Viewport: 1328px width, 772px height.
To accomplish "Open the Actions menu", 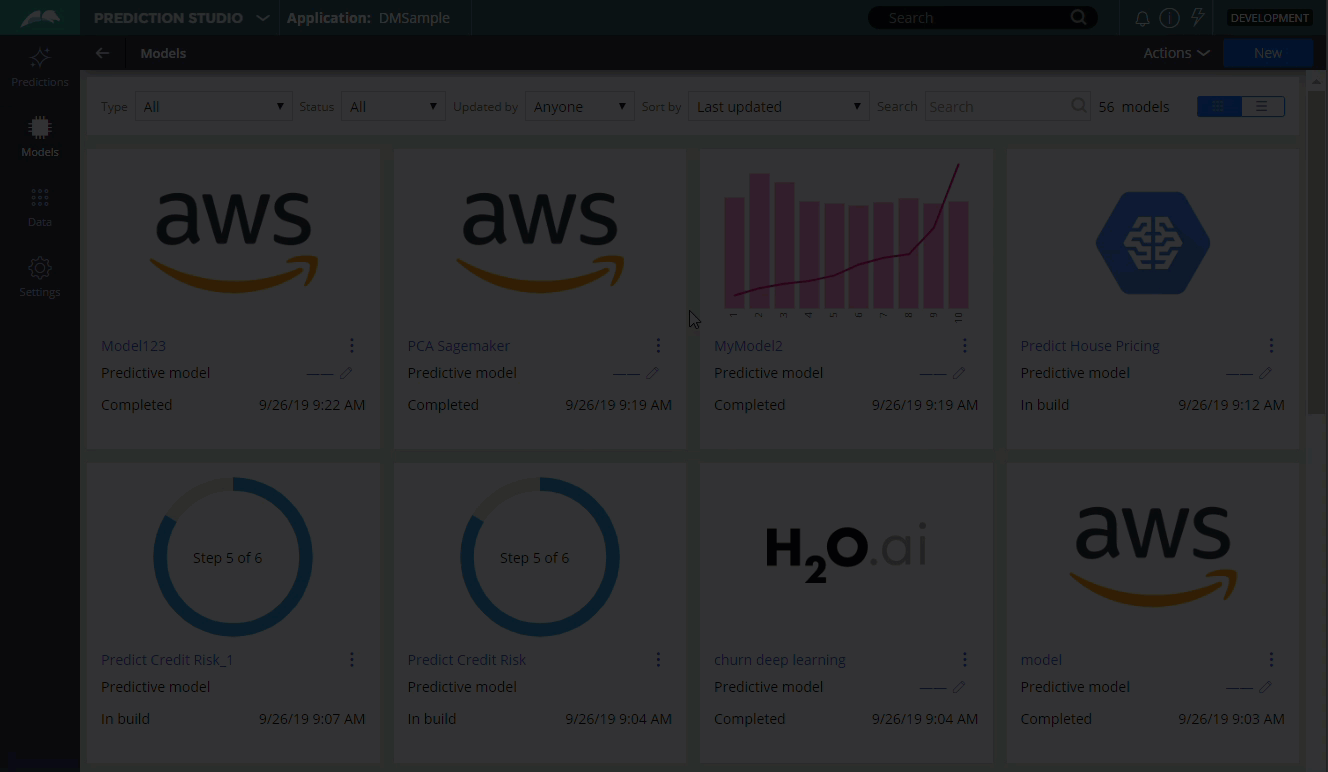I will pos(1176,53).
